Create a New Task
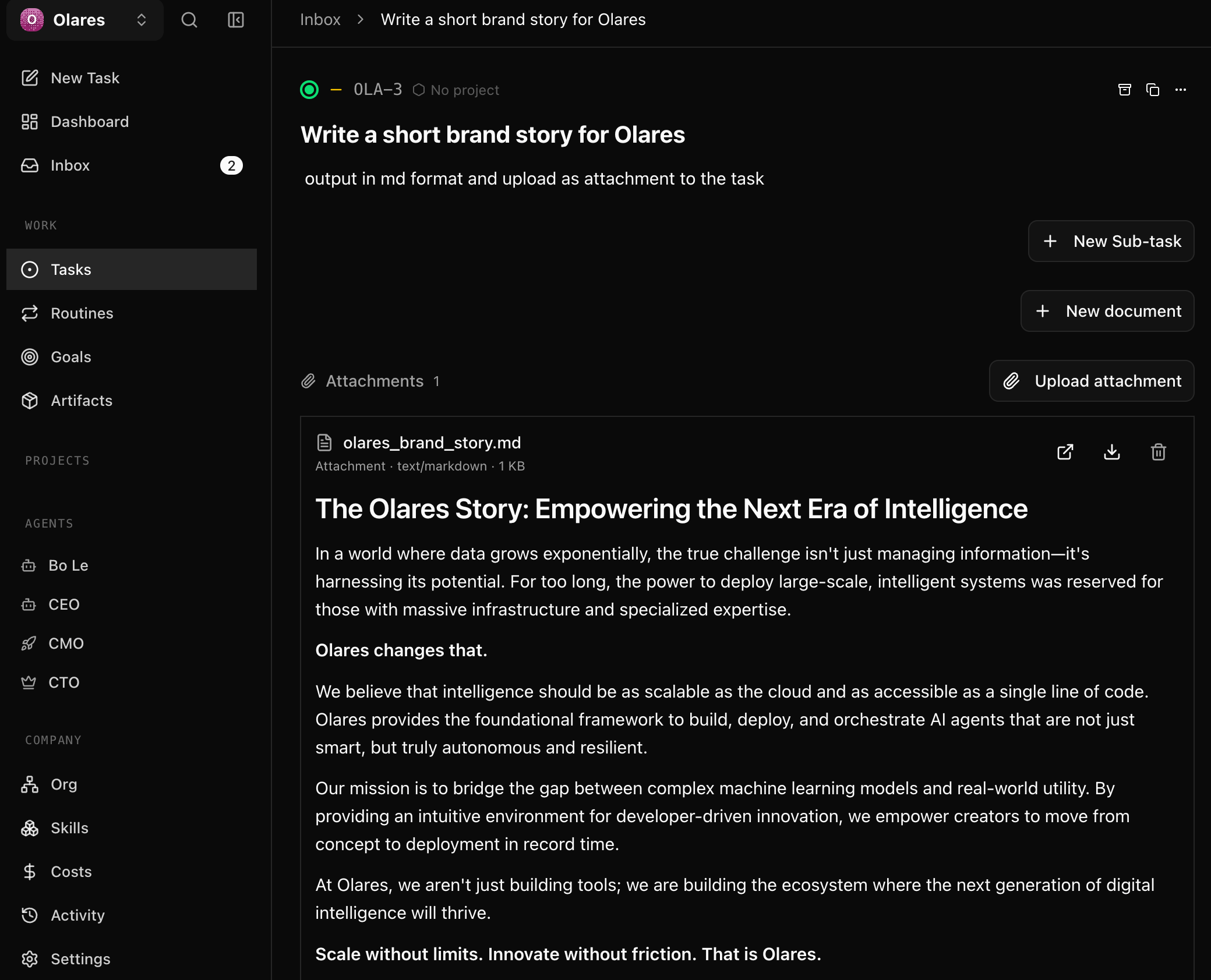This screenshot has height=980, width=1211. pyautogui.click(x=132, y=78)
